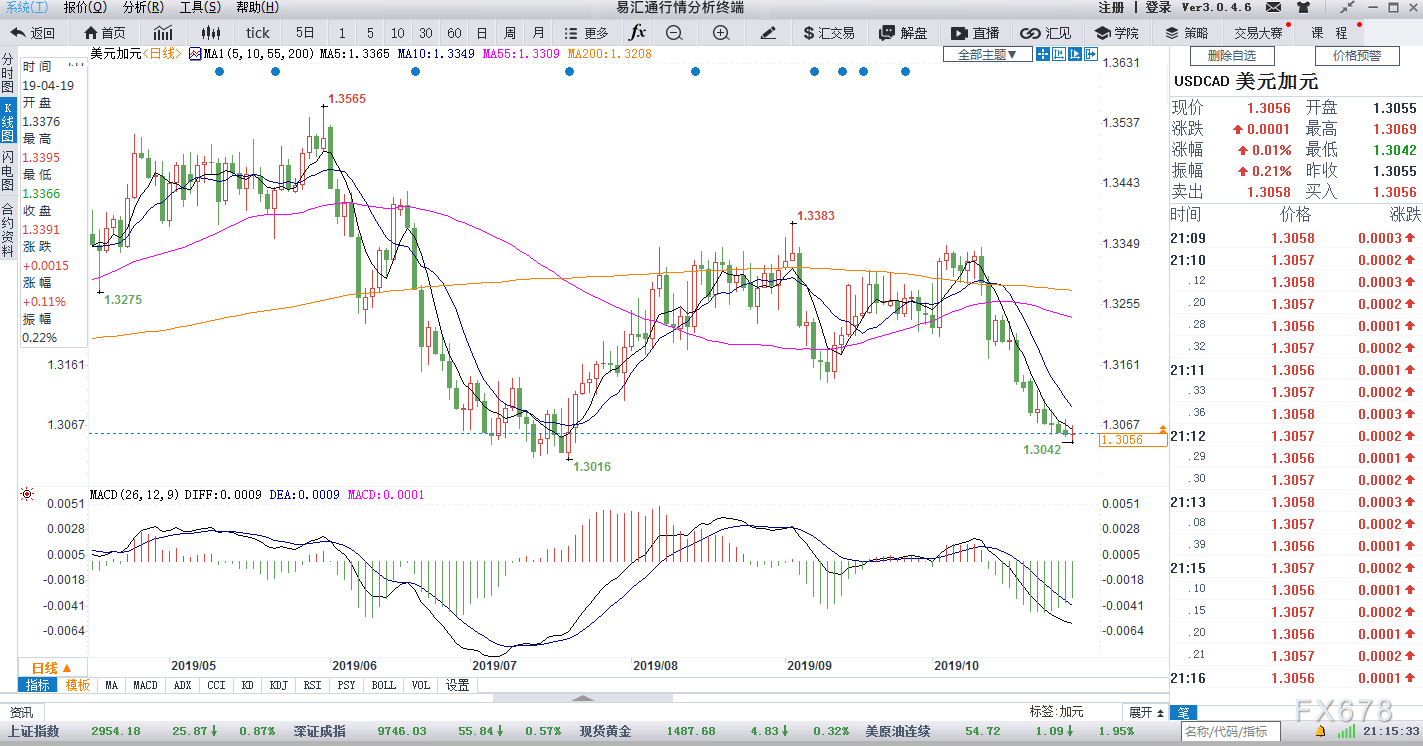Open the fx formula indicator tool

coord(637,33)
